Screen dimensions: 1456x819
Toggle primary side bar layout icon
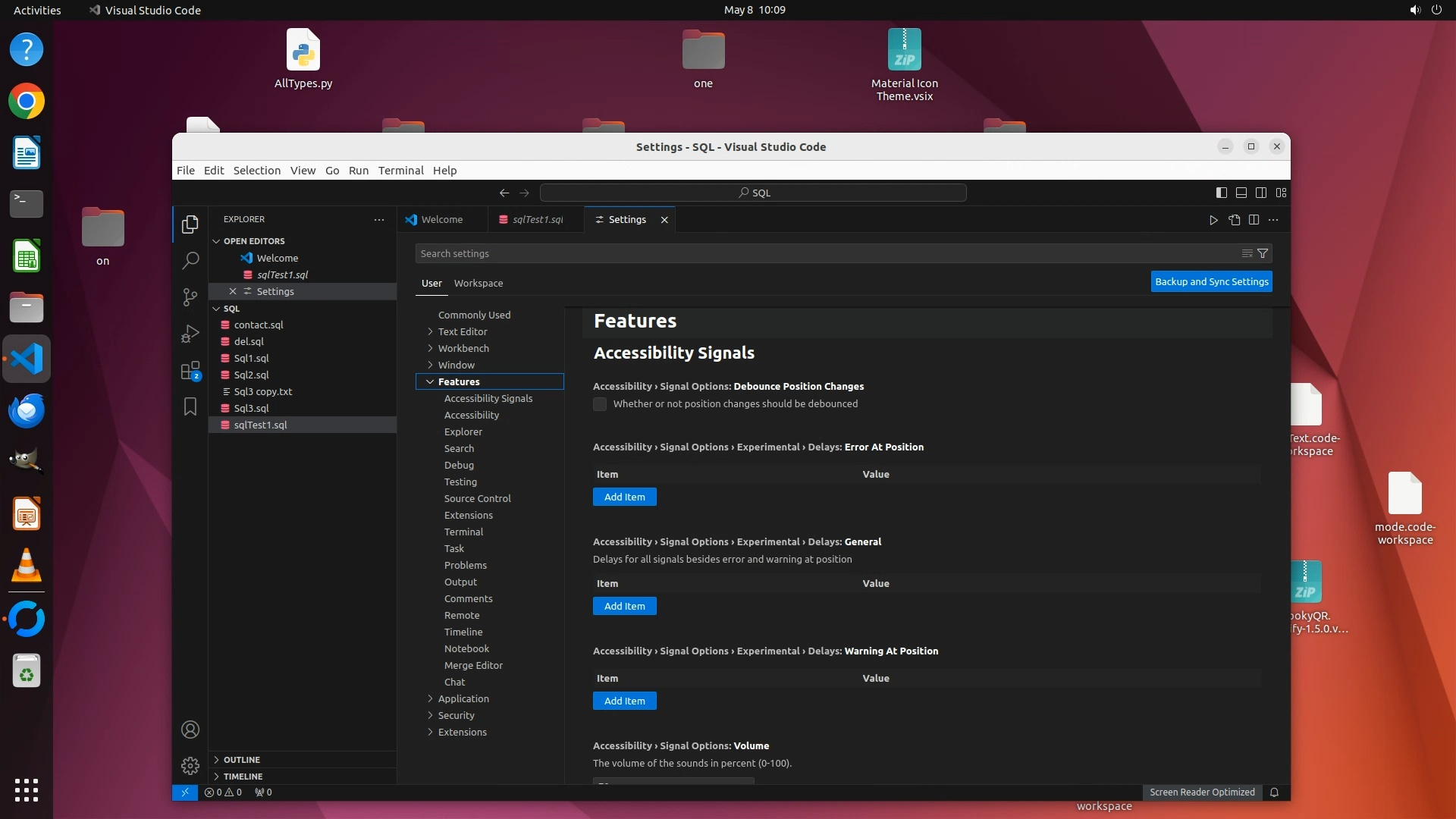tap(1221, 193)
